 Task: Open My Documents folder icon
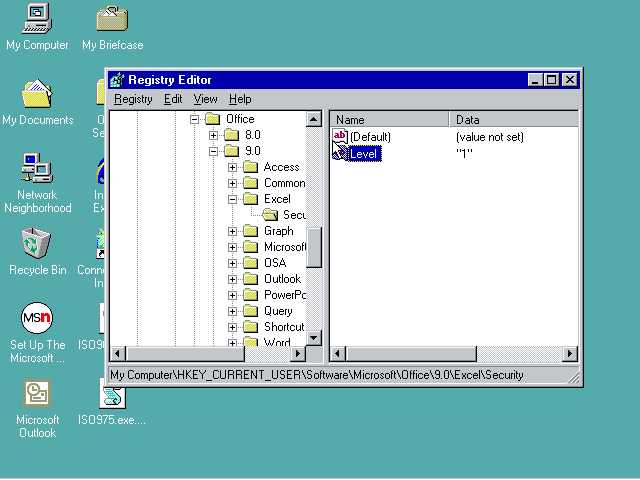pos(37,94)
